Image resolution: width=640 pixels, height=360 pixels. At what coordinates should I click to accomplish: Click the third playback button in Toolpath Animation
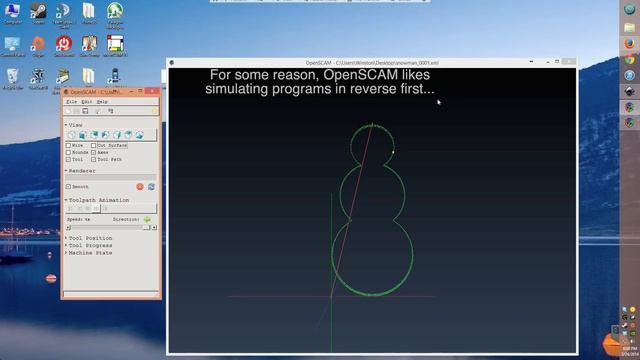[x=88, y=209]
